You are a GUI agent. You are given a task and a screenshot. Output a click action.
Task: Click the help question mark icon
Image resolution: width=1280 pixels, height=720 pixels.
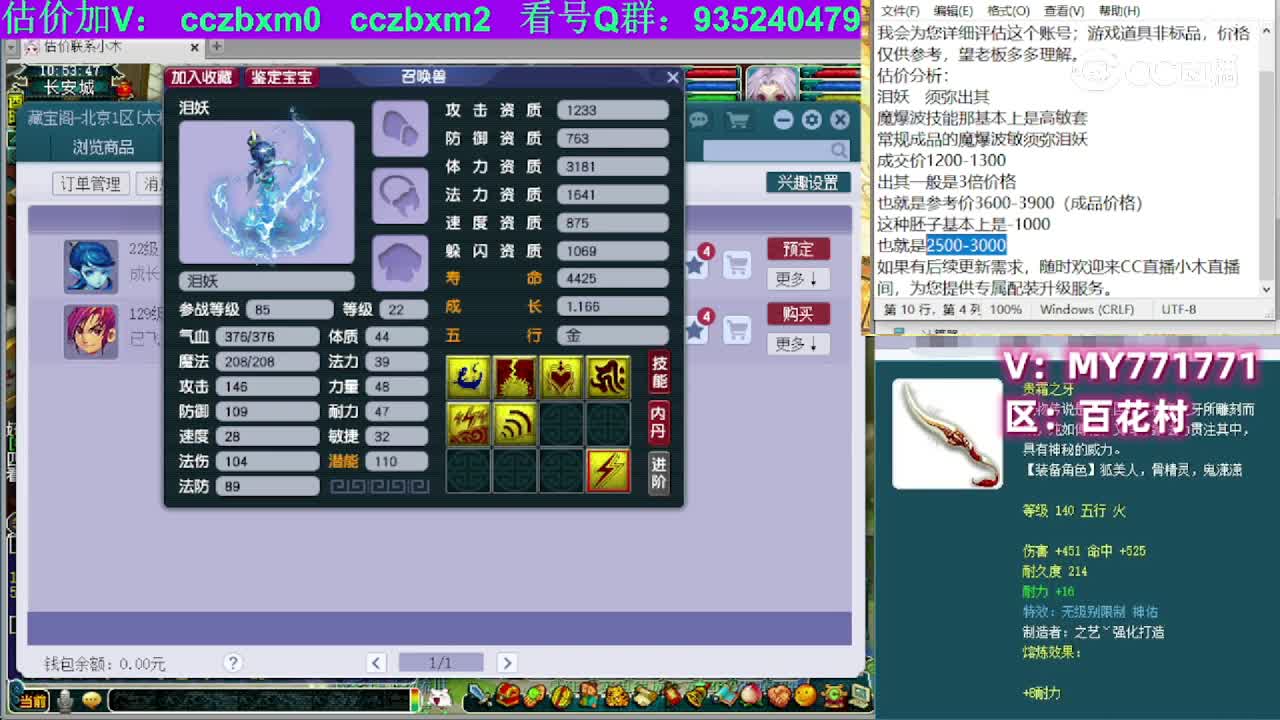[233, 662]
